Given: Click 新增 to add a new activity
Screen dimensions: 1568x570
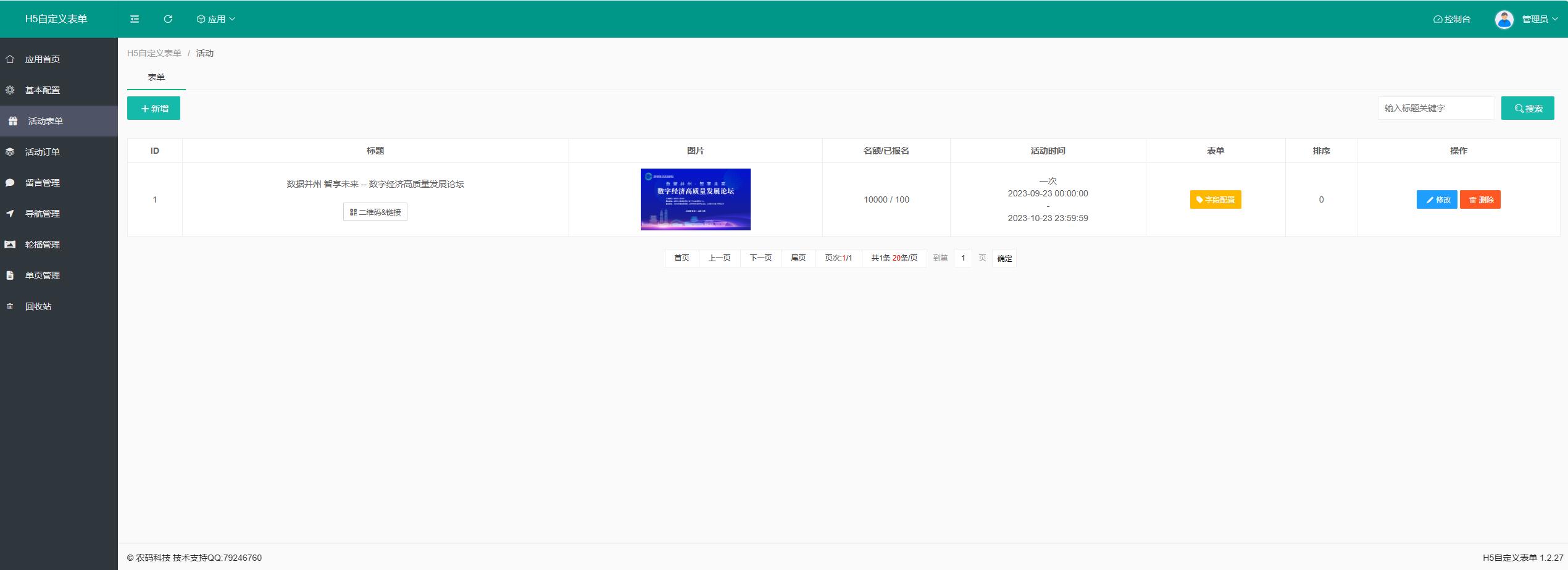Looking at the screenshot, I should click(x=153, y=108).
